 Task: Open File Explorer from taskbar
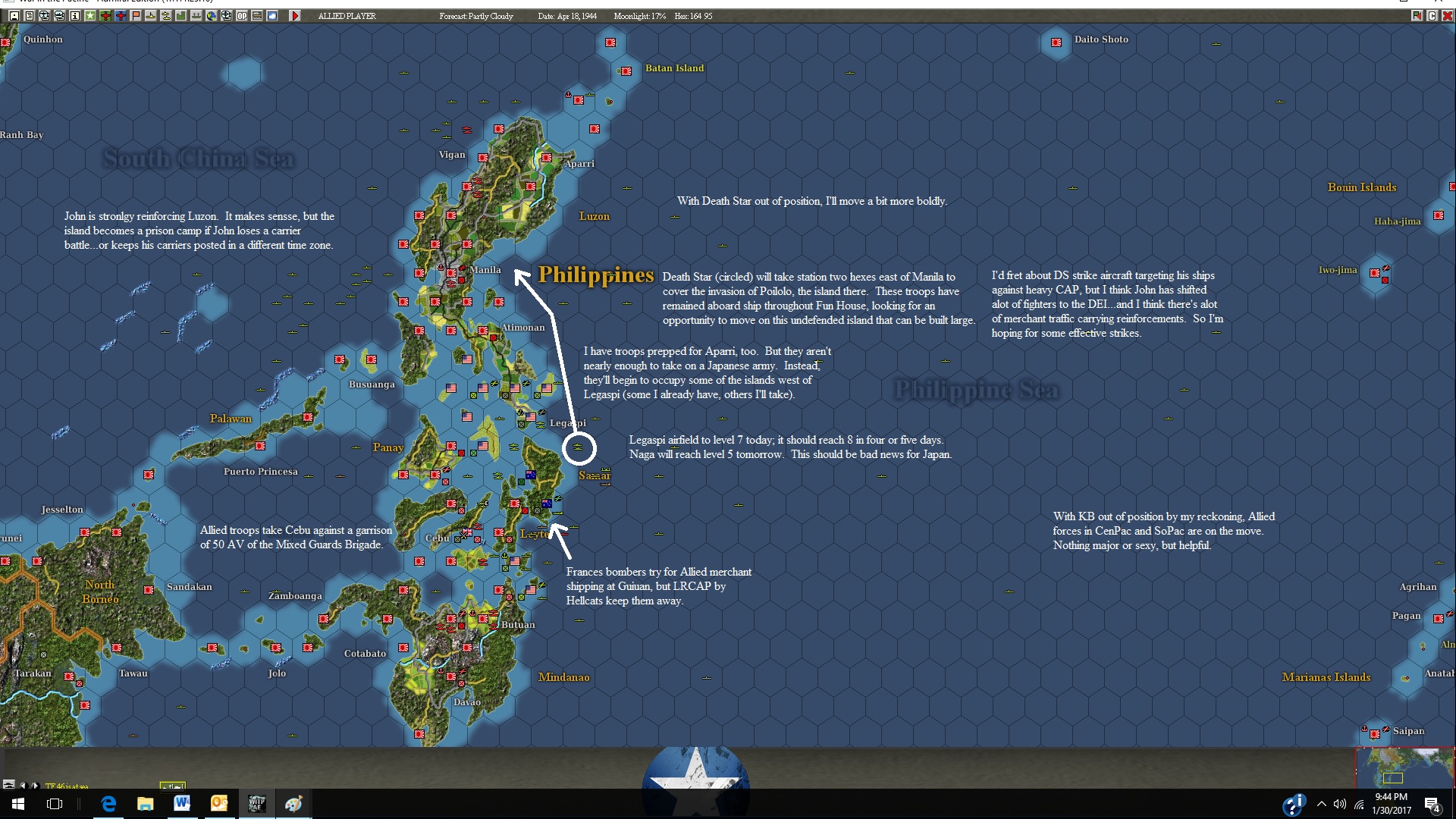145,804
